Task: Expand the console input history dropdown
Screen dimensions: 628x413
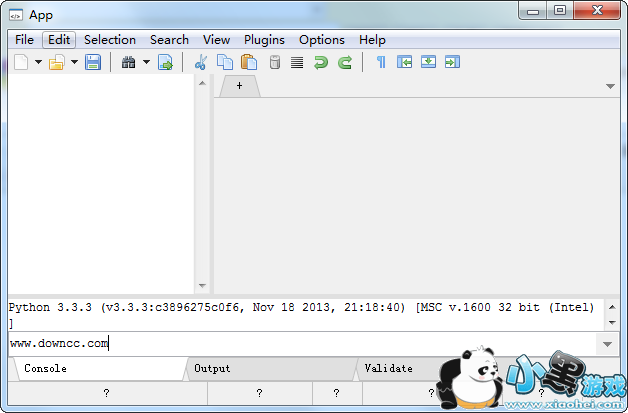Action: tap(607, 344)
